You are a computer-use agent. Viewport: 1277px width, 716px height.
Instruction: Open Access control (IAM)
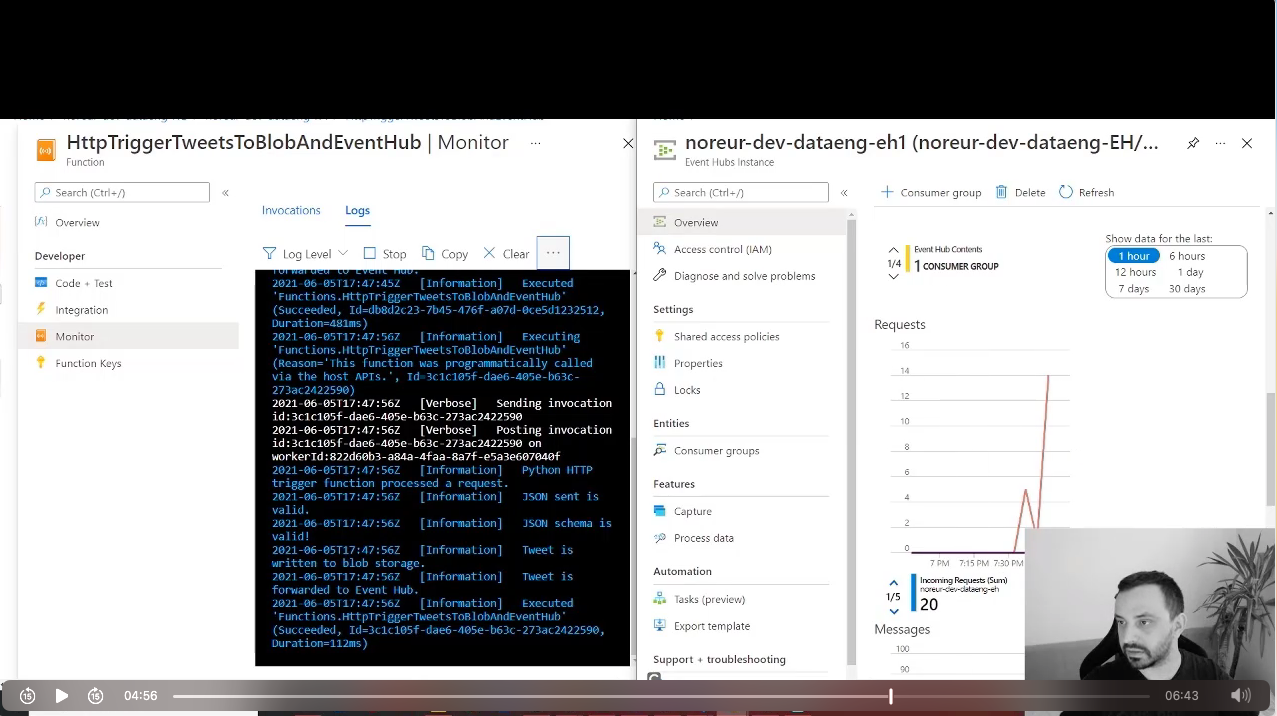(x=722, y=249)
